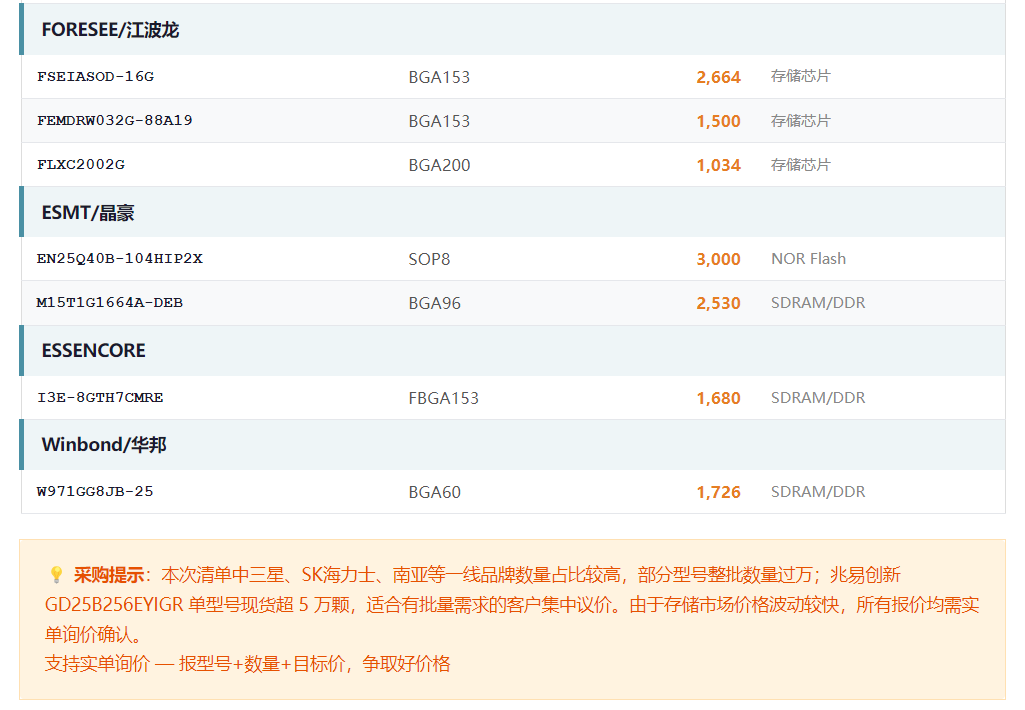Click 存储芯片 label in FEMDRW032G-88A19 row
Viewport: 1025px width, 710px height.
coord(800,120)
